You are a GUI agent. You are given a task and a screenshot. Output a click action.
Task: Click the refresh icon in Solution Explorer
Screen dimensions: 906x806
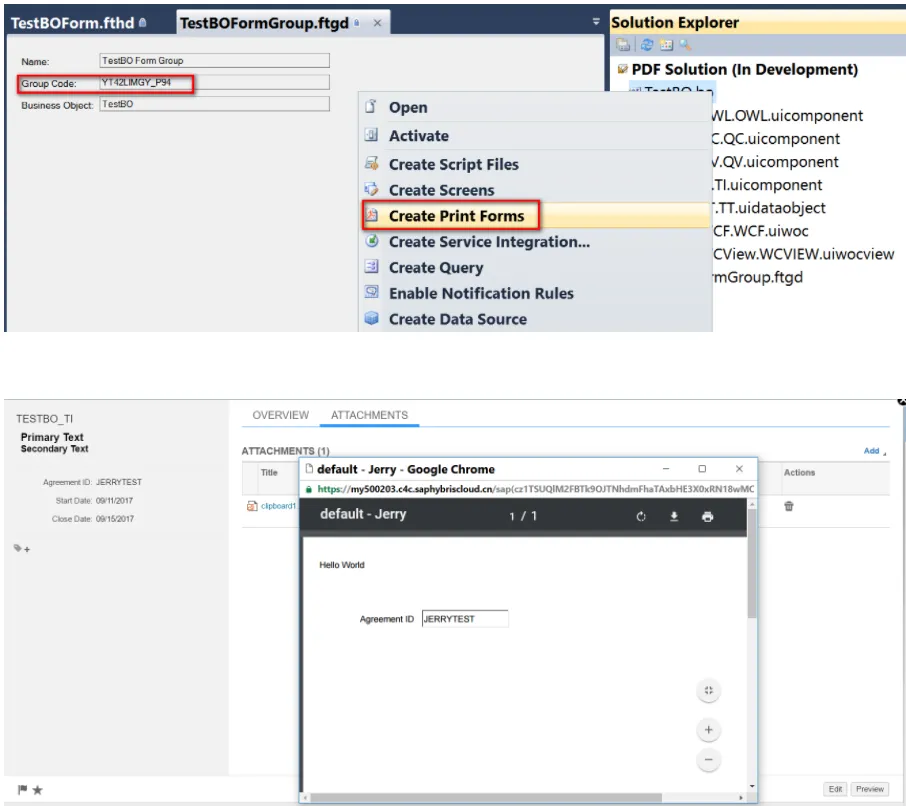coord(647,44)
